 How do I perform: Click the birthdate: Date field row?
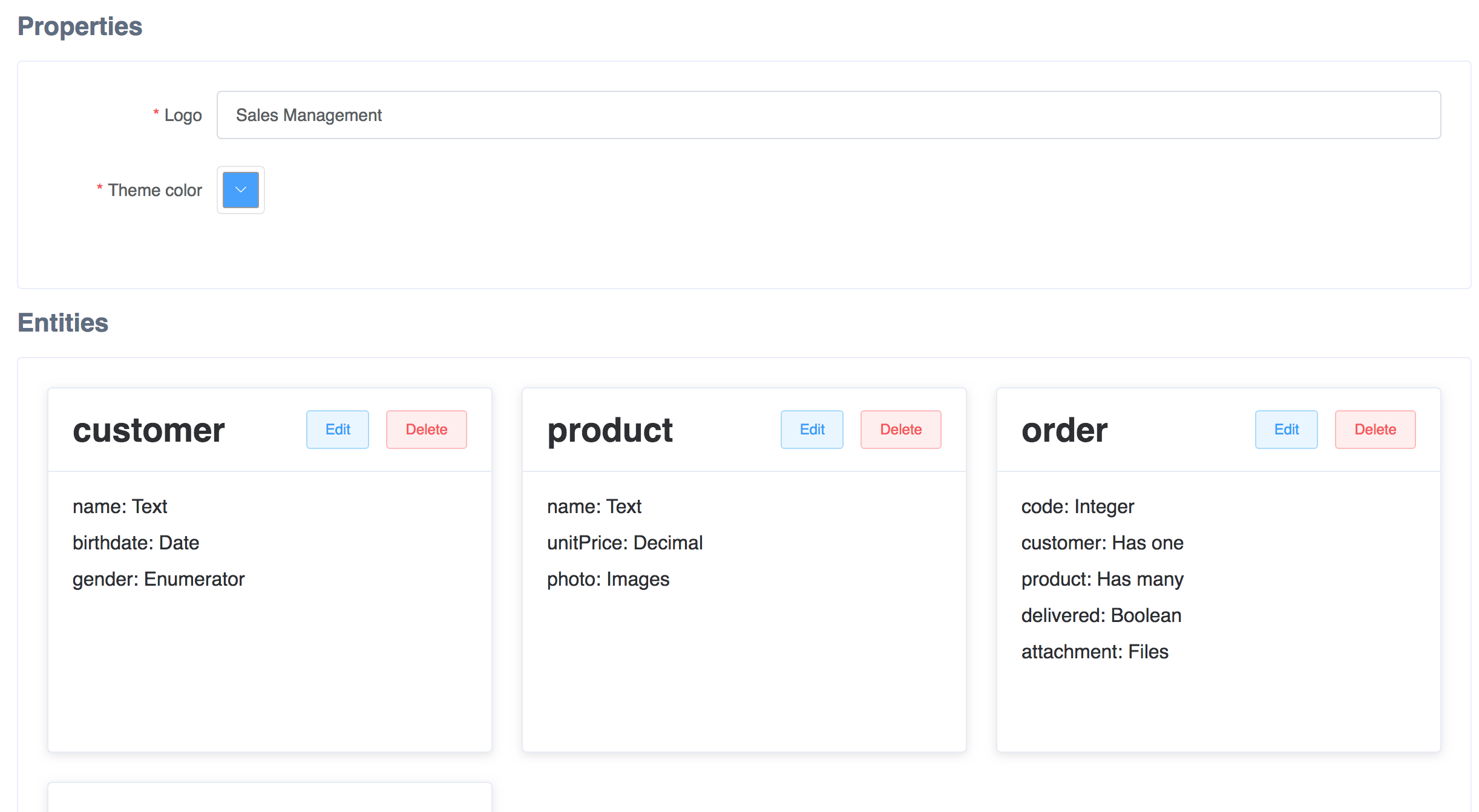(136, 543)
